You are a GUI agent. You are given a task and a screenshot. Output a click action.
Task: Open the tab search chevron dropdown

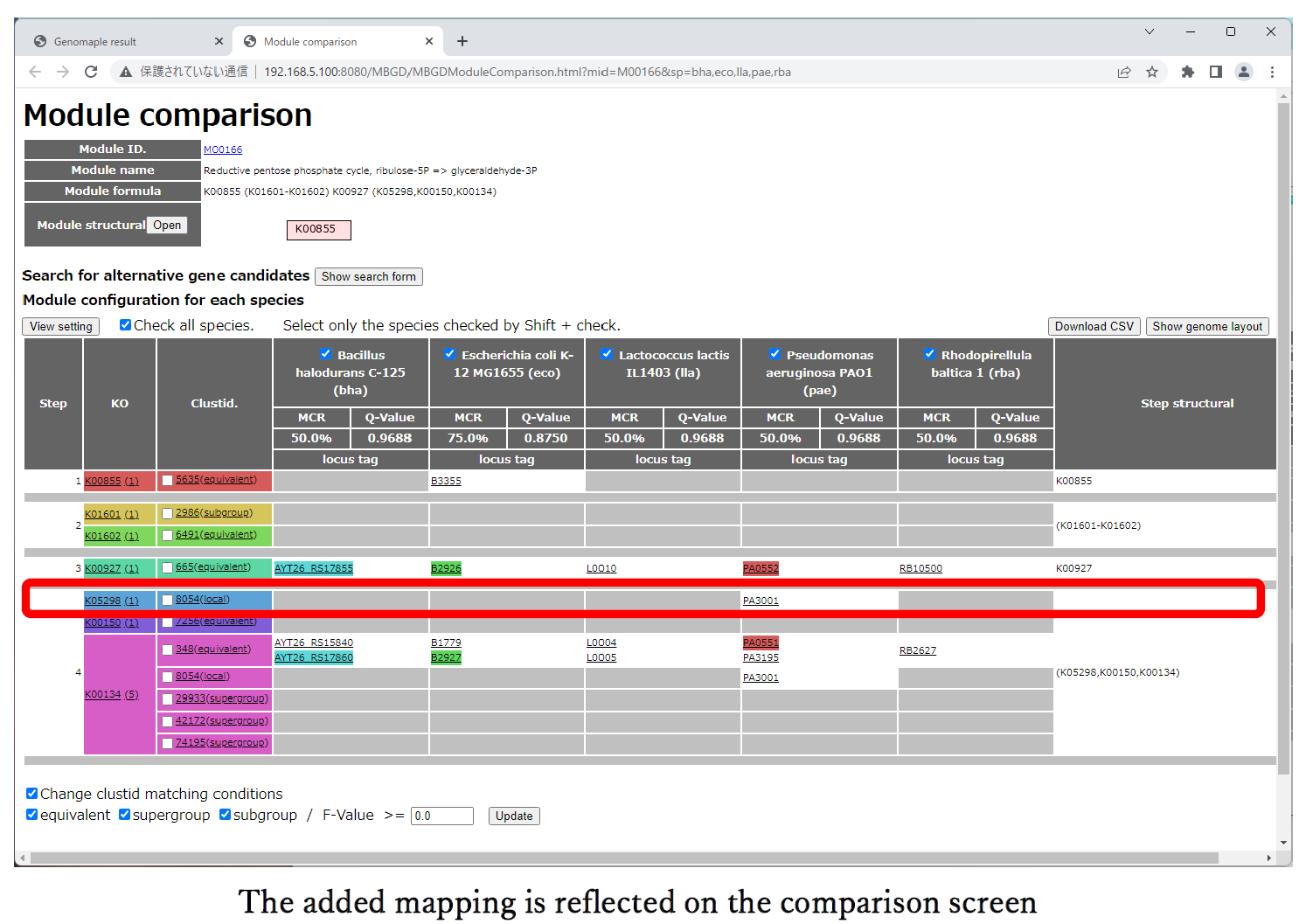1150,31
